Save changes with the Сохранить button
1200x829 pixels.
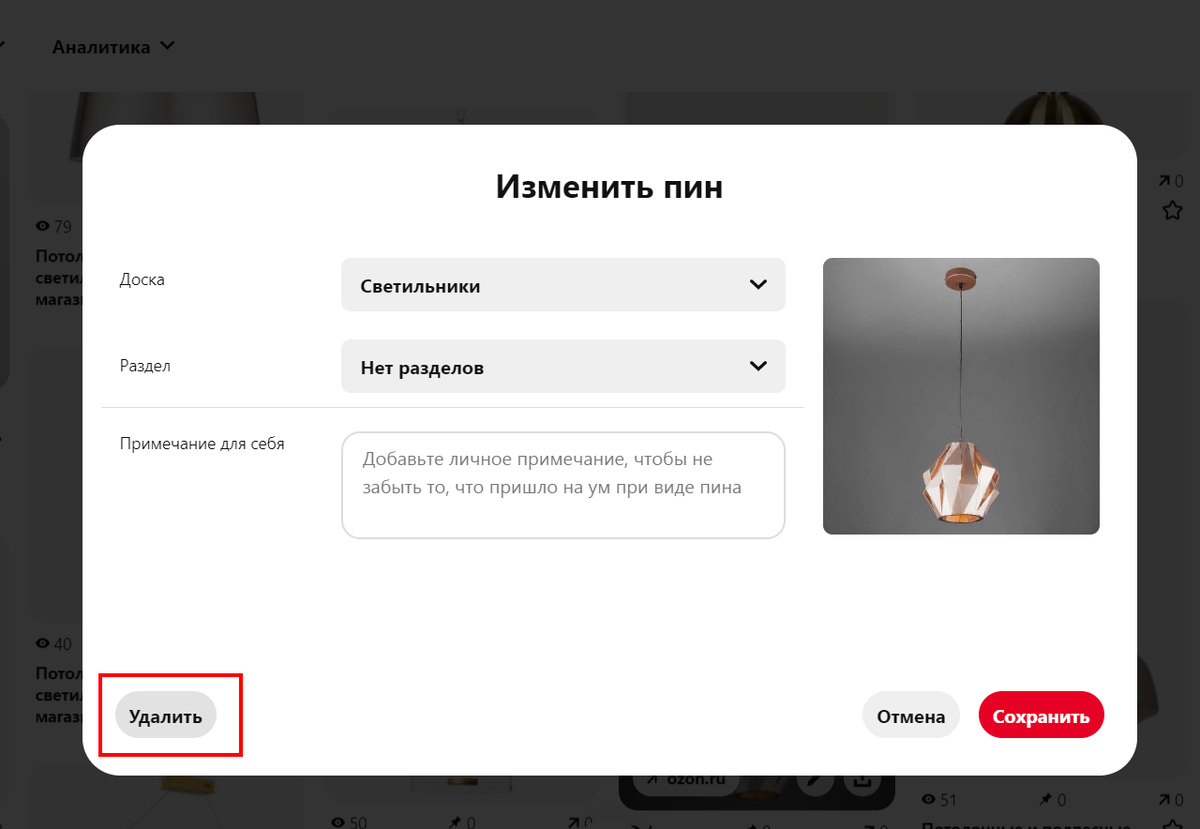[x=1041, y=716]
